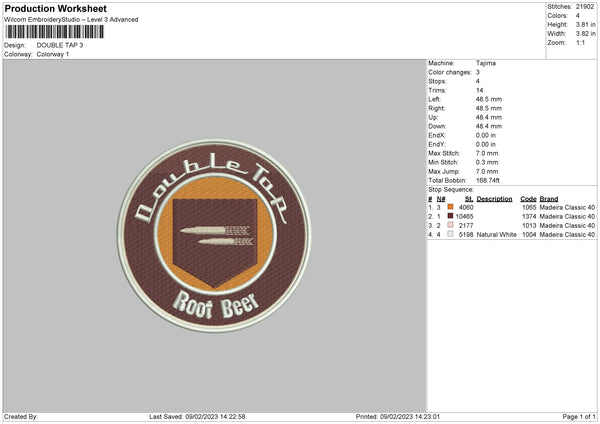Click the dark brown thread color swatch

coord(450,216)
